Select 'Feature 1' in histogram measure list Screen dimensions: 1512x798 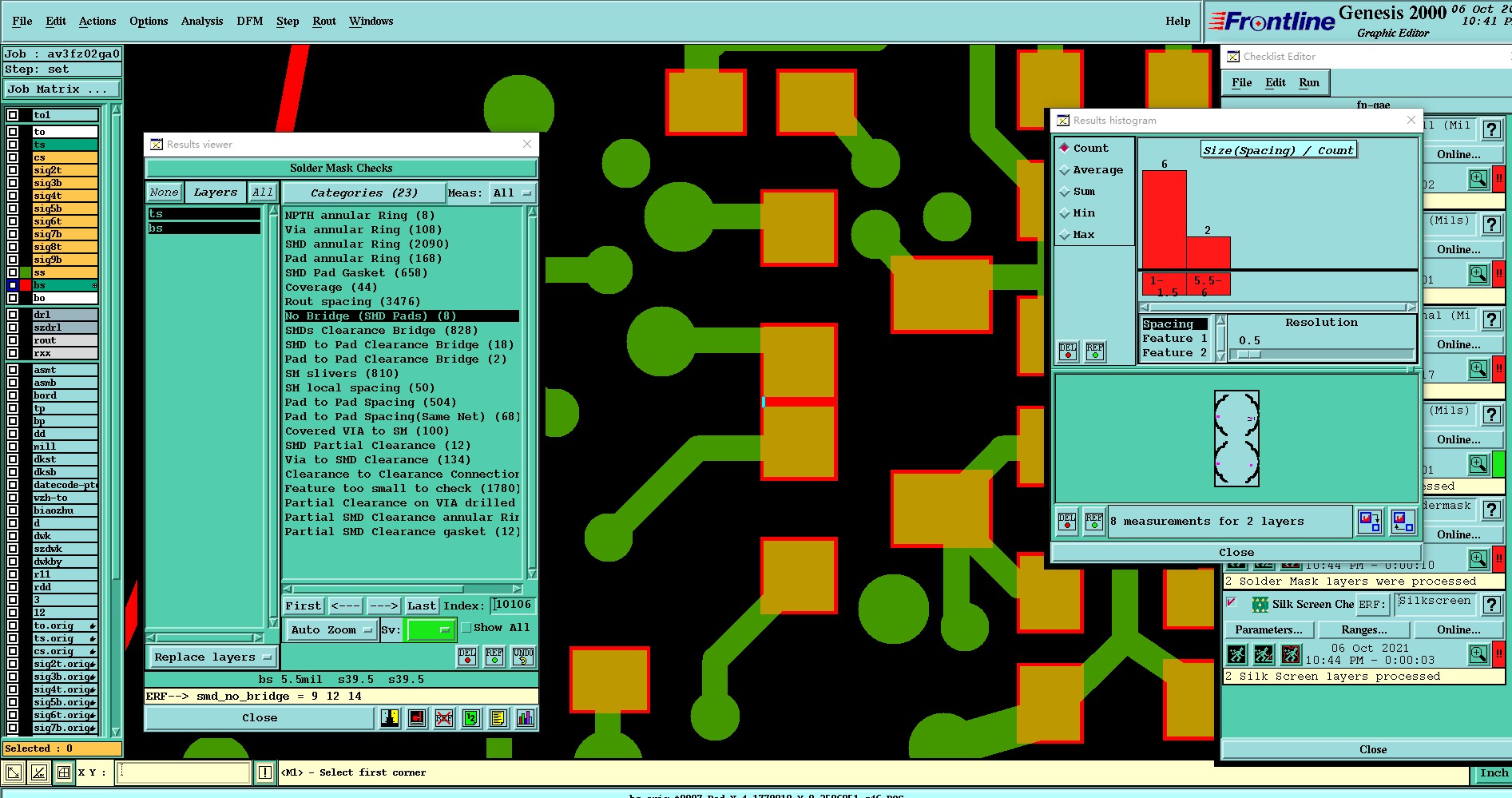pyautogui.click(x=1175, y=339)
